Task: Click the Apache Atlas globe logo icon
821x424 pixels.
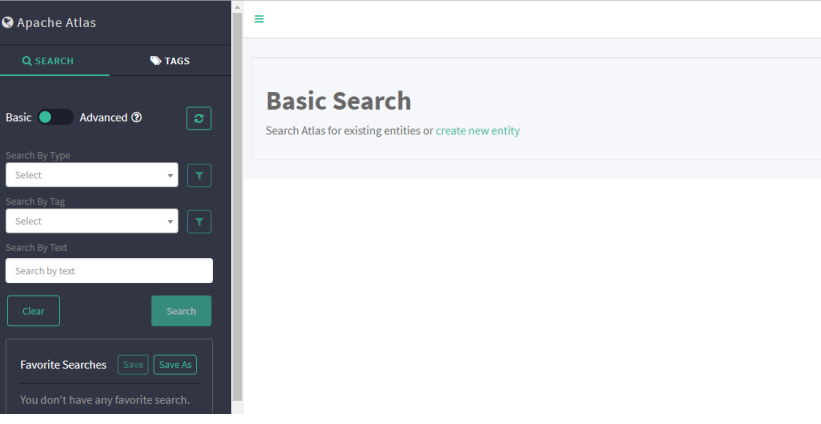Action: pyautogui.click(x=7, y=23)
